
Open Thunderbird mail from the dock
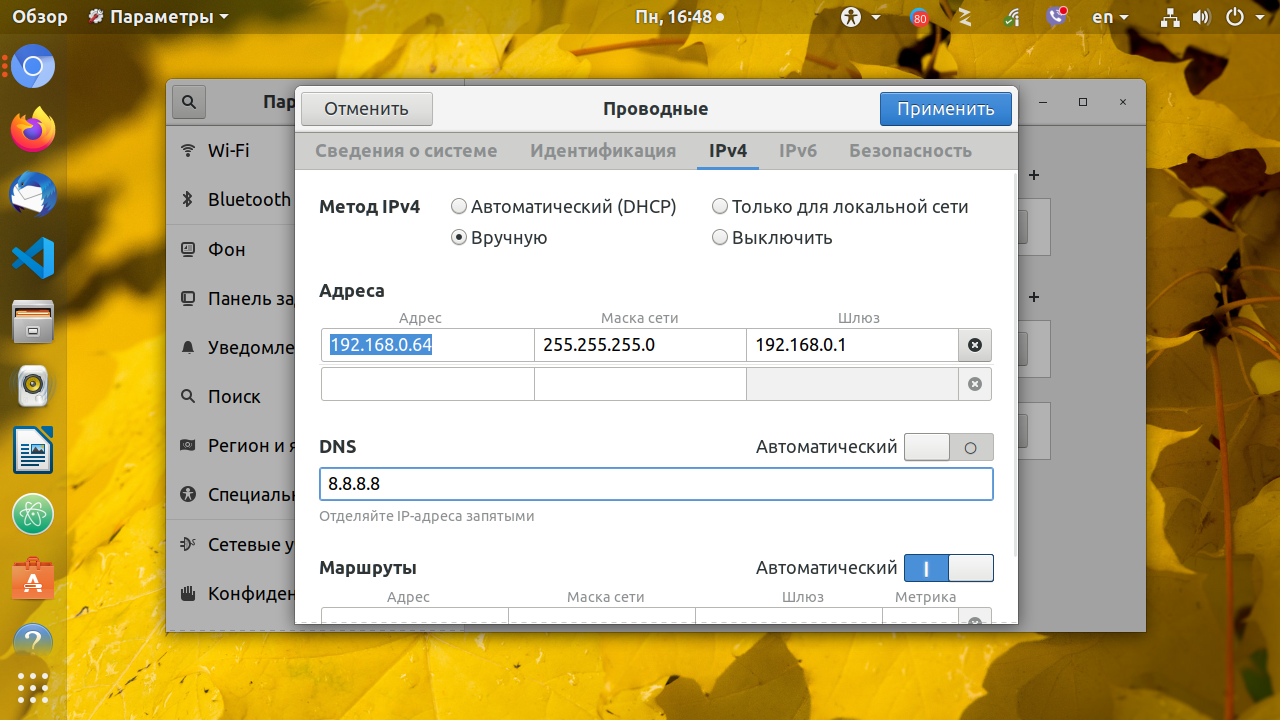click(x=33, y=194)
